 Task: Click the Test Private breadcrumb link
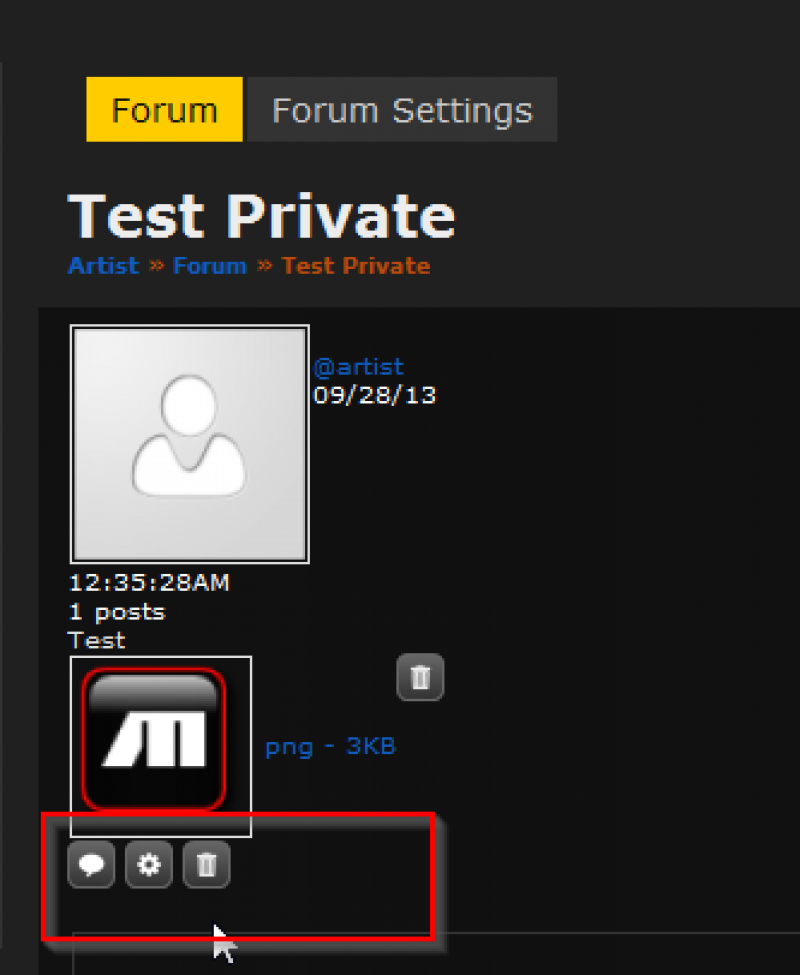(356, 266)
